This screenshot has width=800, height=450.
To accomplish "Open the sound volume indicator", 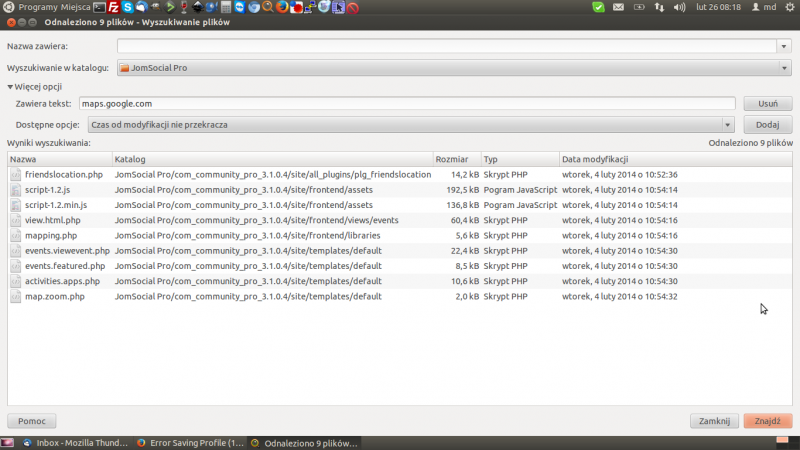I will coord(679,7).
